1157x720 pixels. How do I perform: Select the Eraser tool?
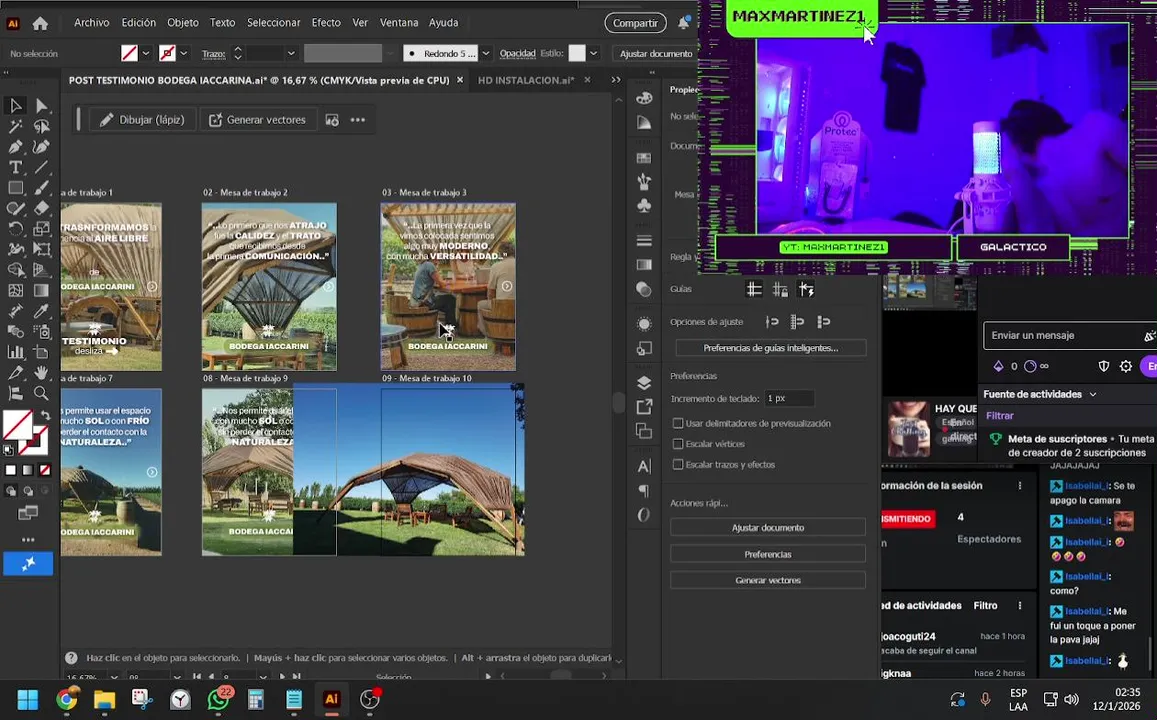click(x=41, y=209)
